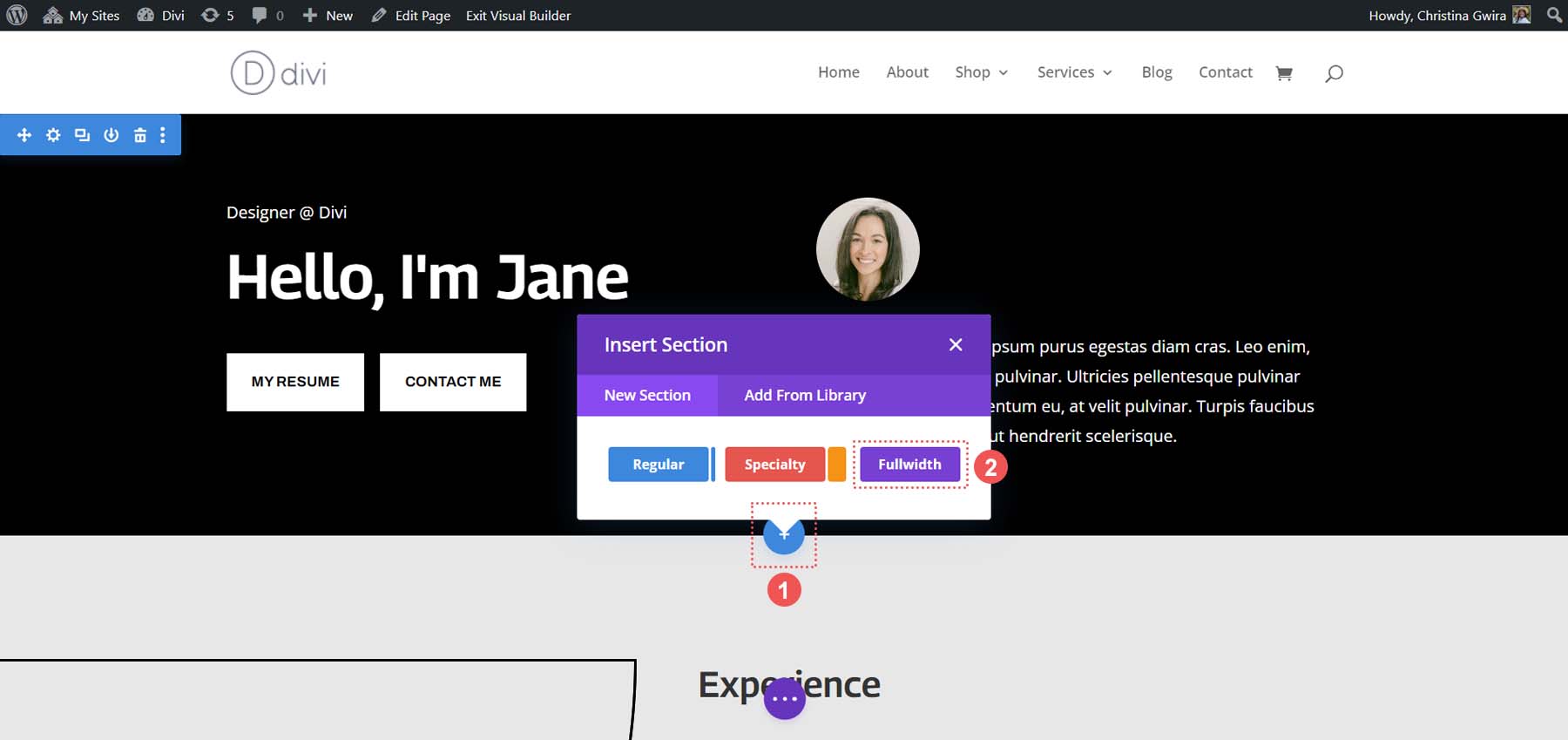Expand the Shop menu dropdown

(981, 72)
